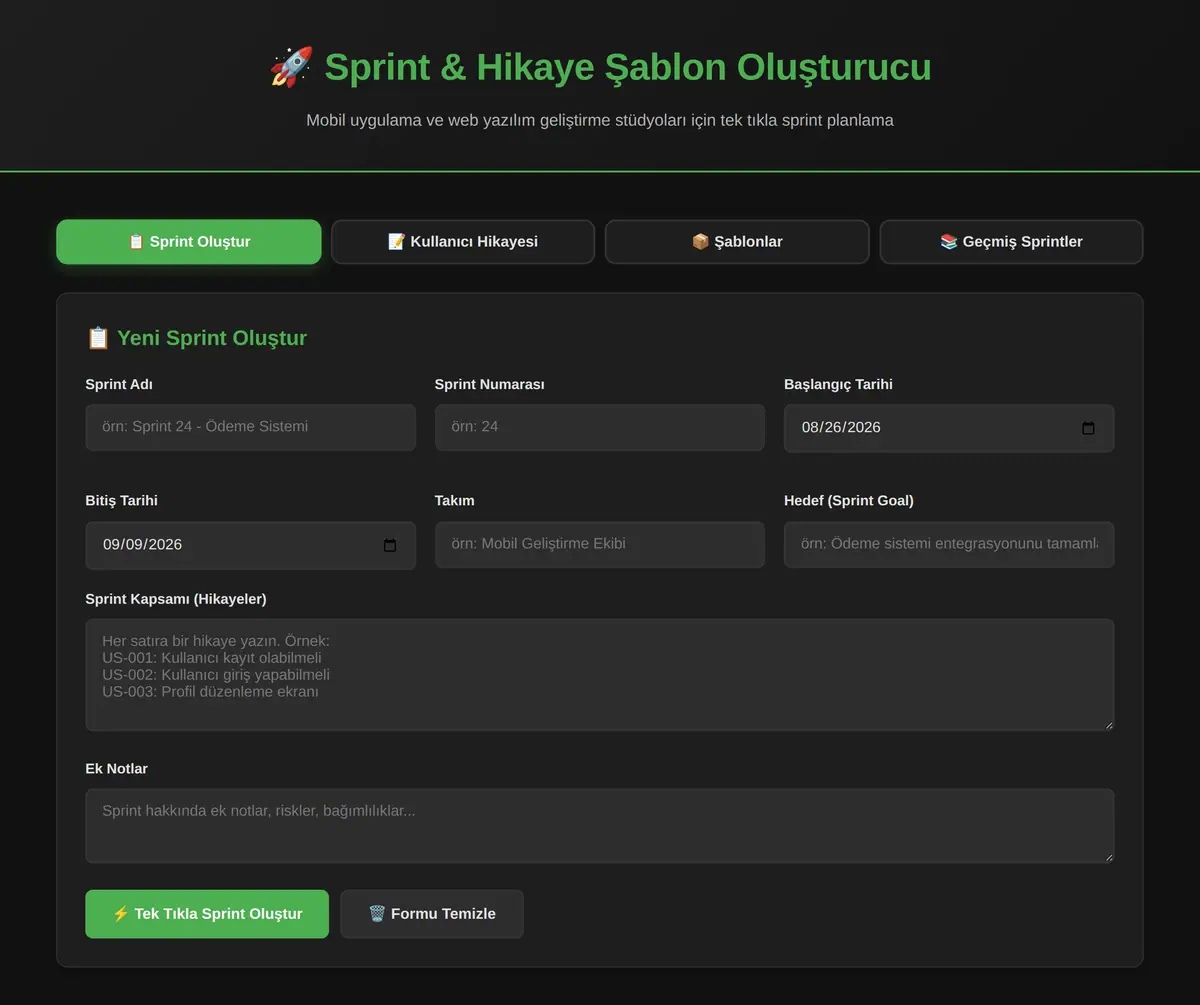
Task: Click the Formu Temizle button
Action: point(432,914)
